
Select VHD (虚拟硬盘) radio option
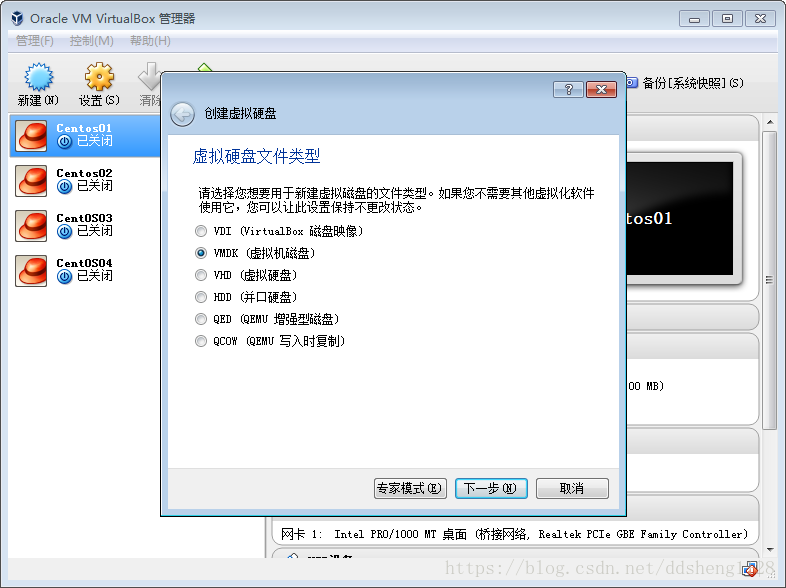click(201, 275)
